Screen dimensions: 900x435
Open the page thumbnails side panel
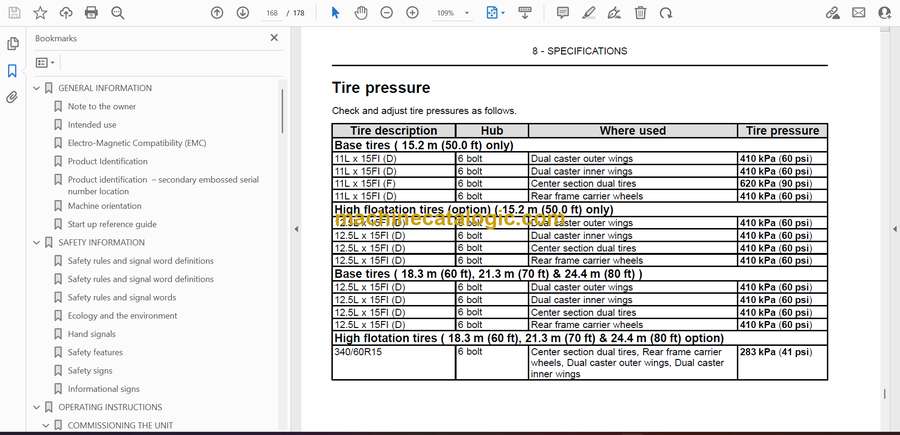[x=13, y=44]
